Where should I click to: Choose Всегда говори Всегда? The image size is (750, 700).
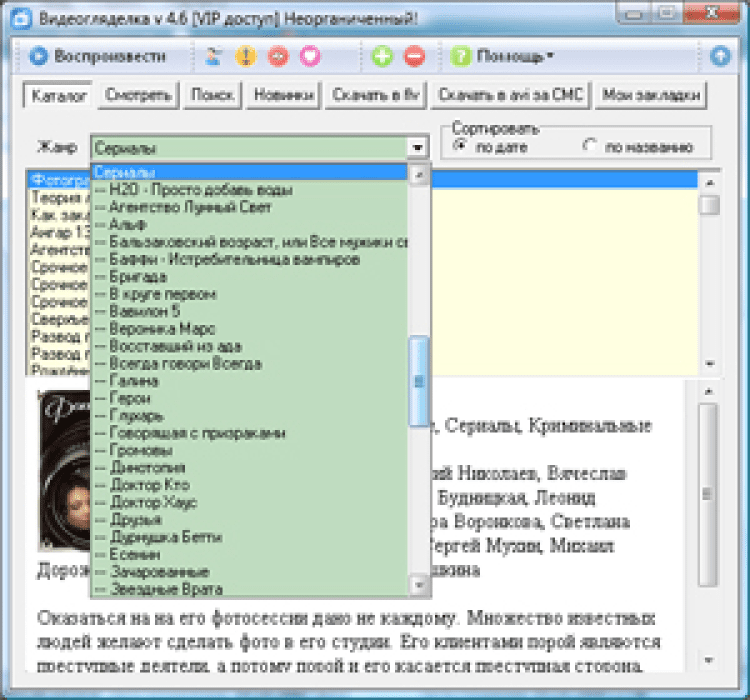(249, 363)
